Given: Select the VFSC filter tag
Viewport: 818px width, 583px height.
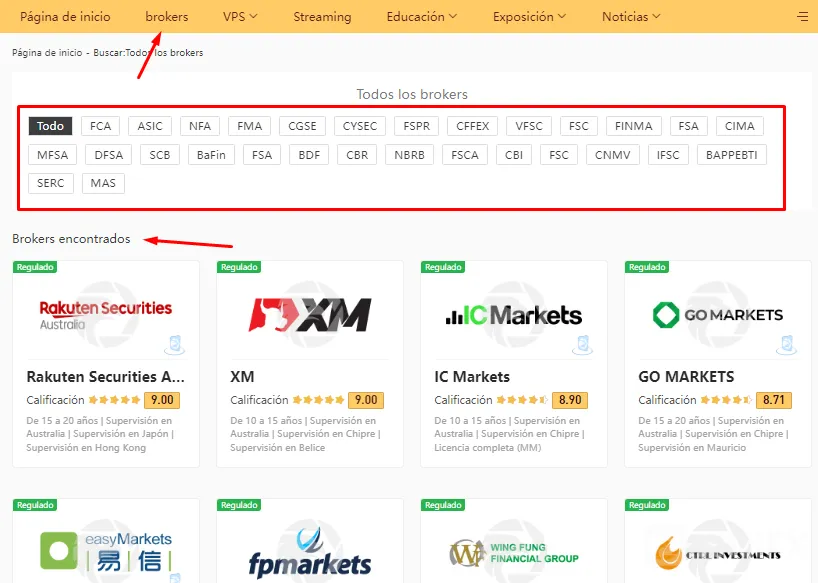Looking at the screenshot, I should (529, 126).
